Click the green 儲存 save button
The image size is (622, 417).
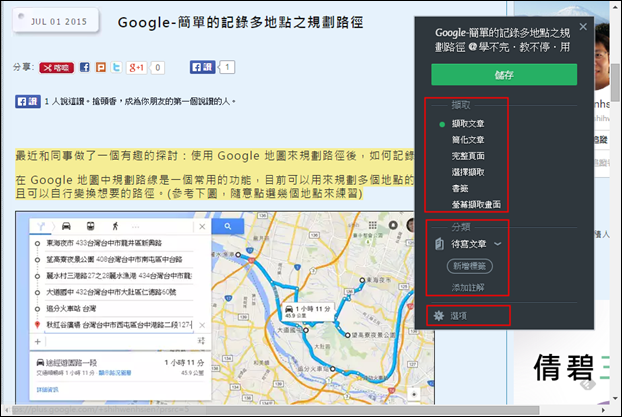pyautogui.click(x=504, y=75)
